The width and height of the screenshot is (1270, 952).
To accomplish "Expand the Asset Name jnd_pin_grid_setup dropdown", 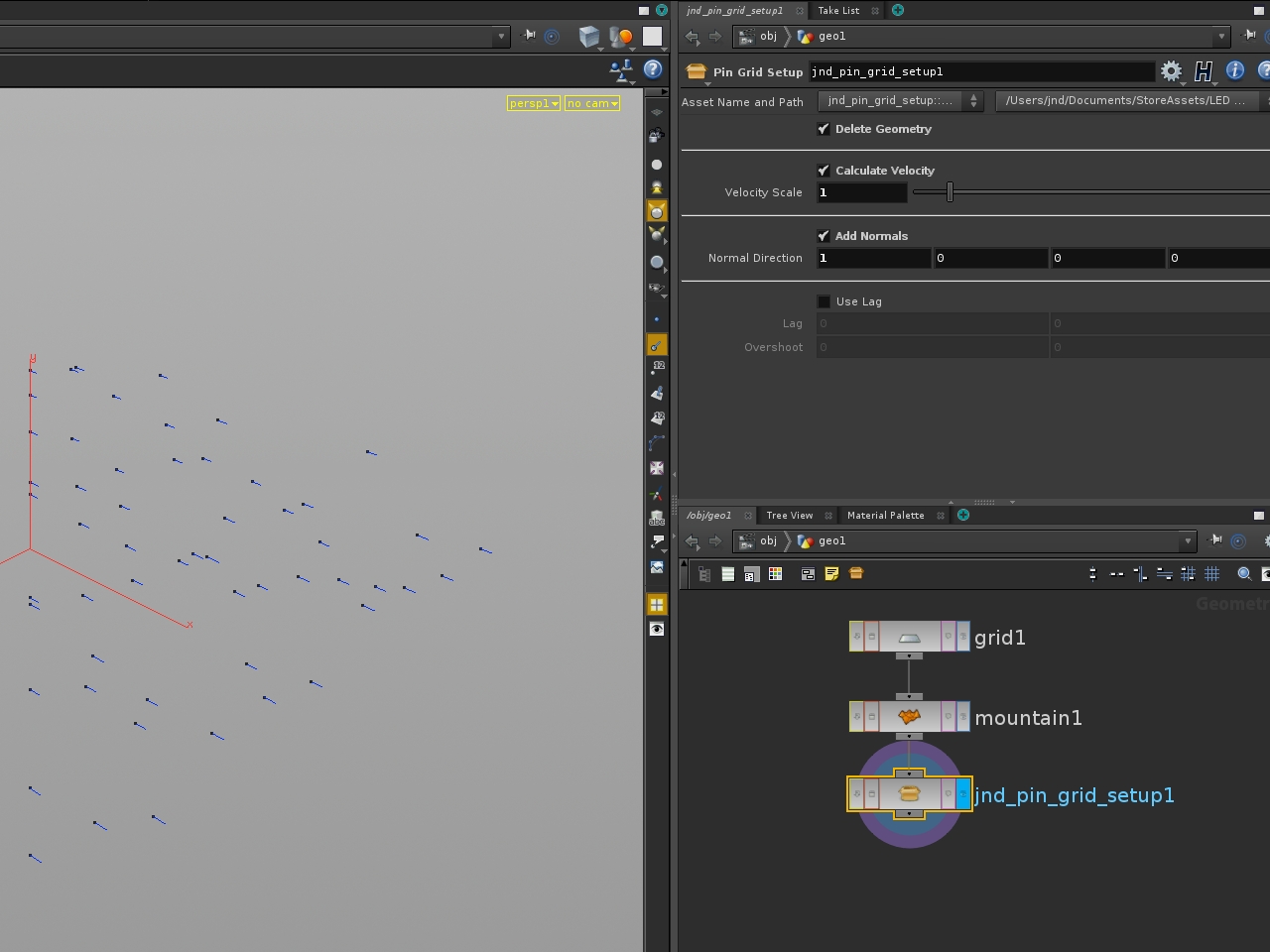I will (900, 101).
